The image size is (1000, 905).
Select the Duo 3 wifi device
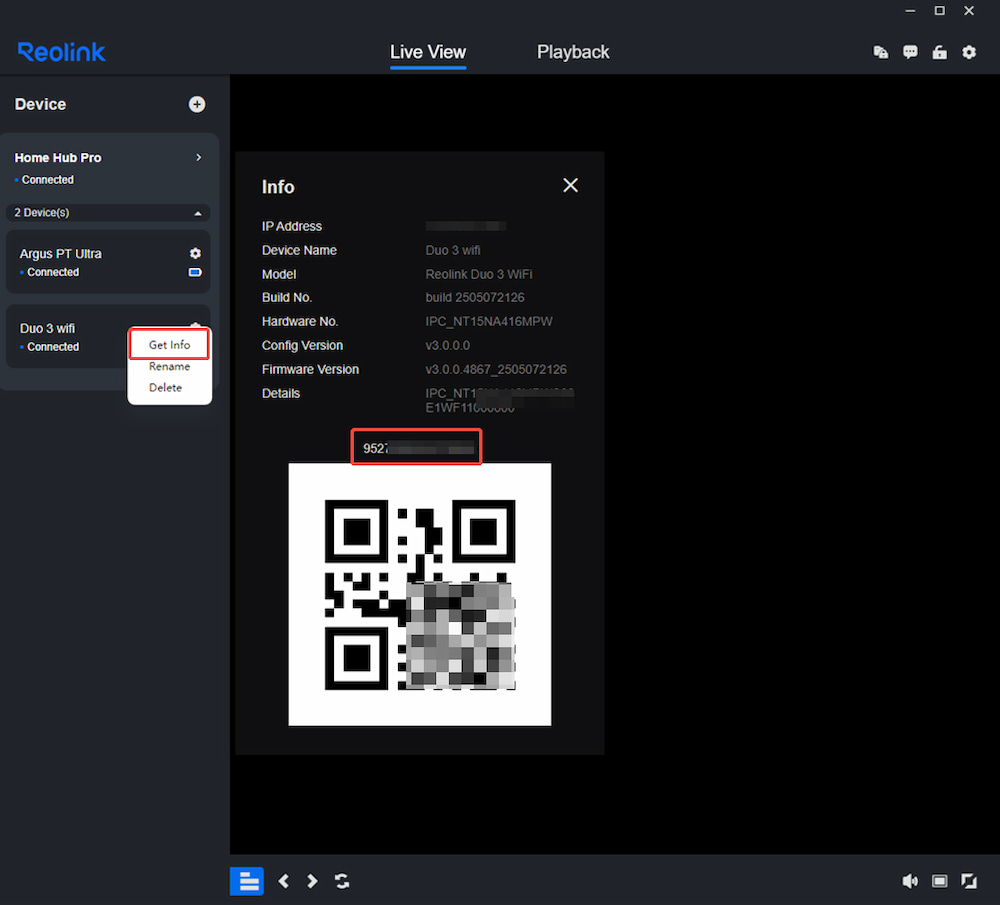[x=67, y=337]
